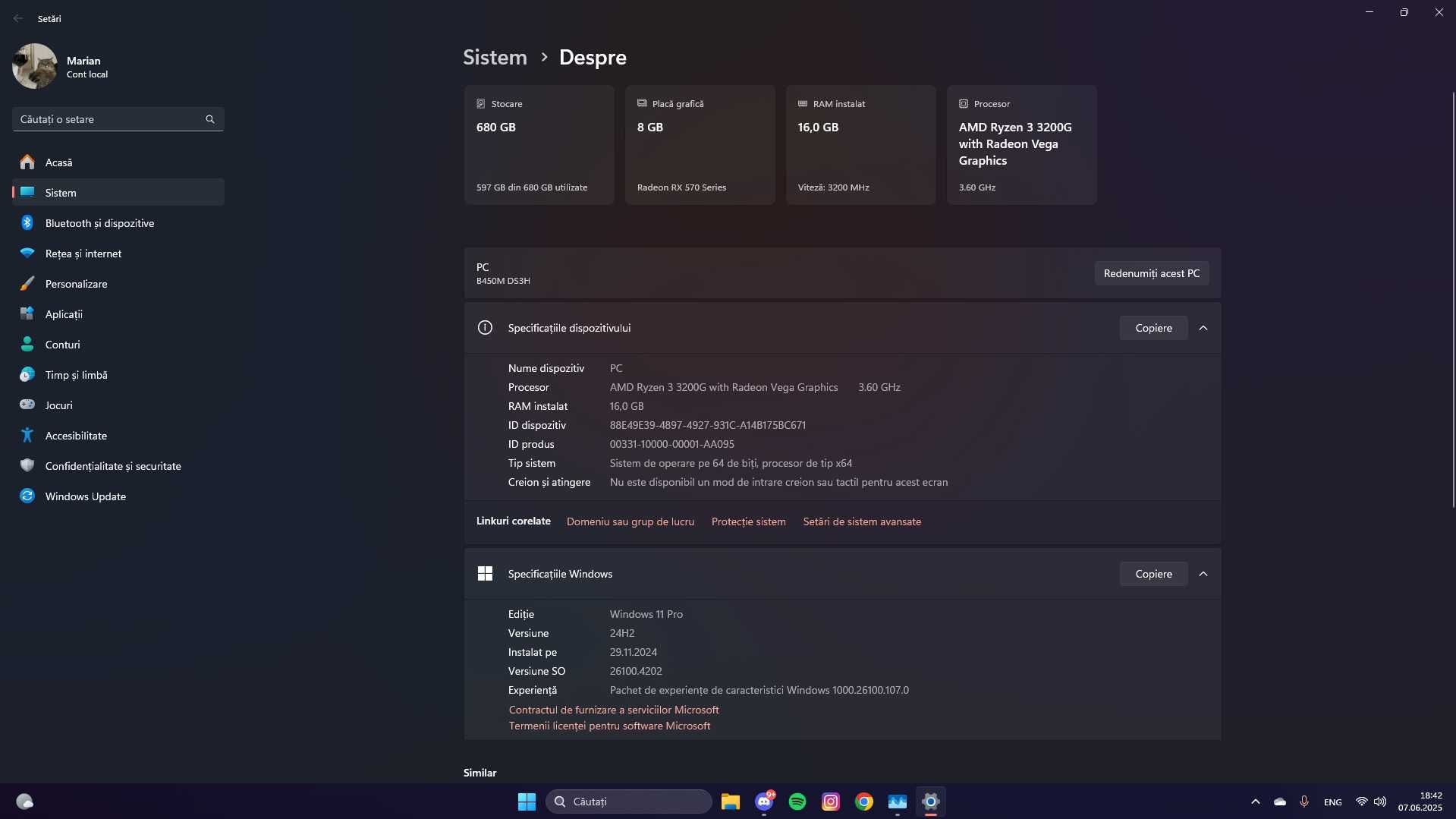This screenshot has width=1456, height=819.
Task: Click 'Redenumiți acest PC' button
Action: pyautogui.click(x=1151, y=273)
